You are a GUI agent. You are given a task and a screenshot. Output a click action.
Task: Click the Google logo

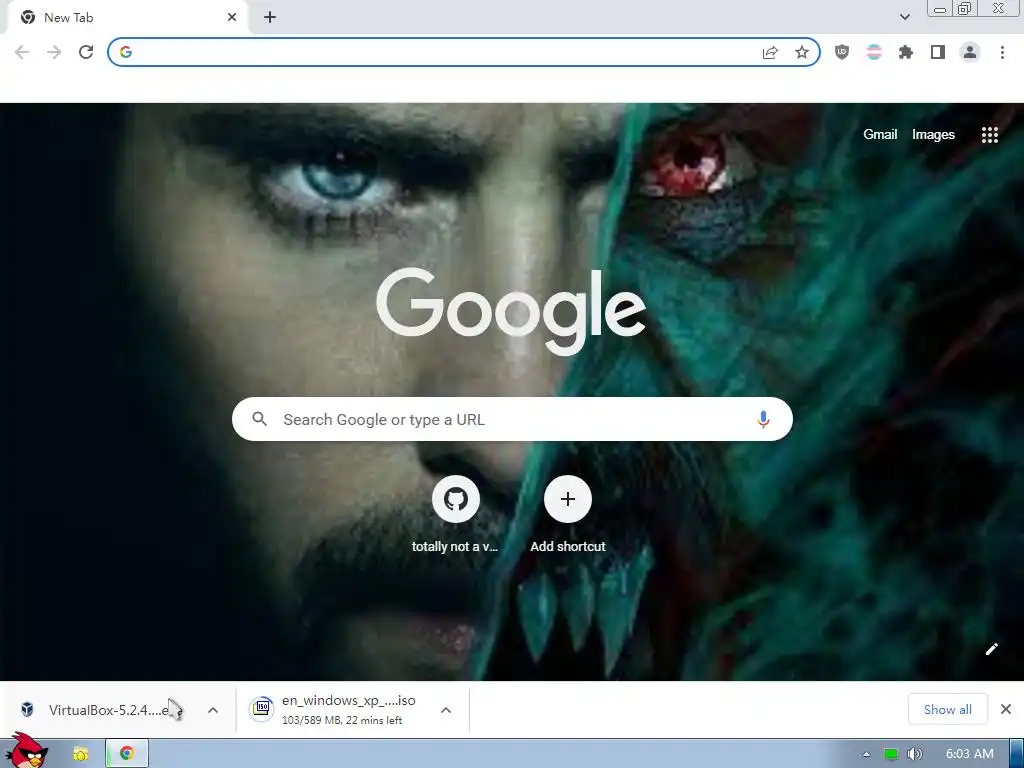click(x=511, y=311)
